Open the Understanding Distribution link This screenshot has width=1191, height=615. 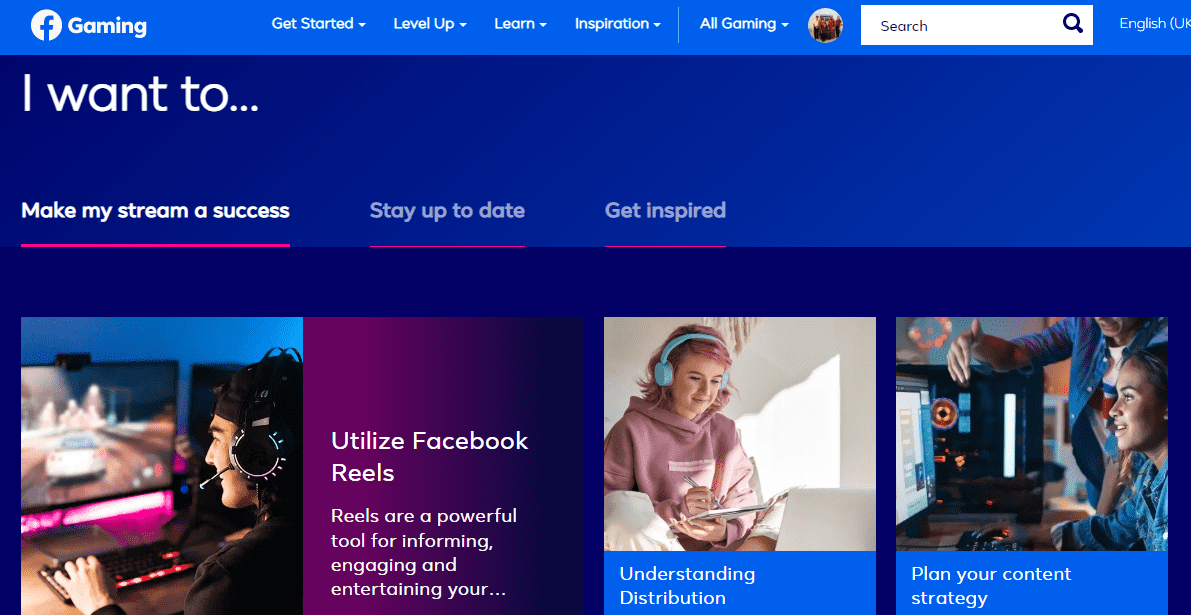click(687, 585)
